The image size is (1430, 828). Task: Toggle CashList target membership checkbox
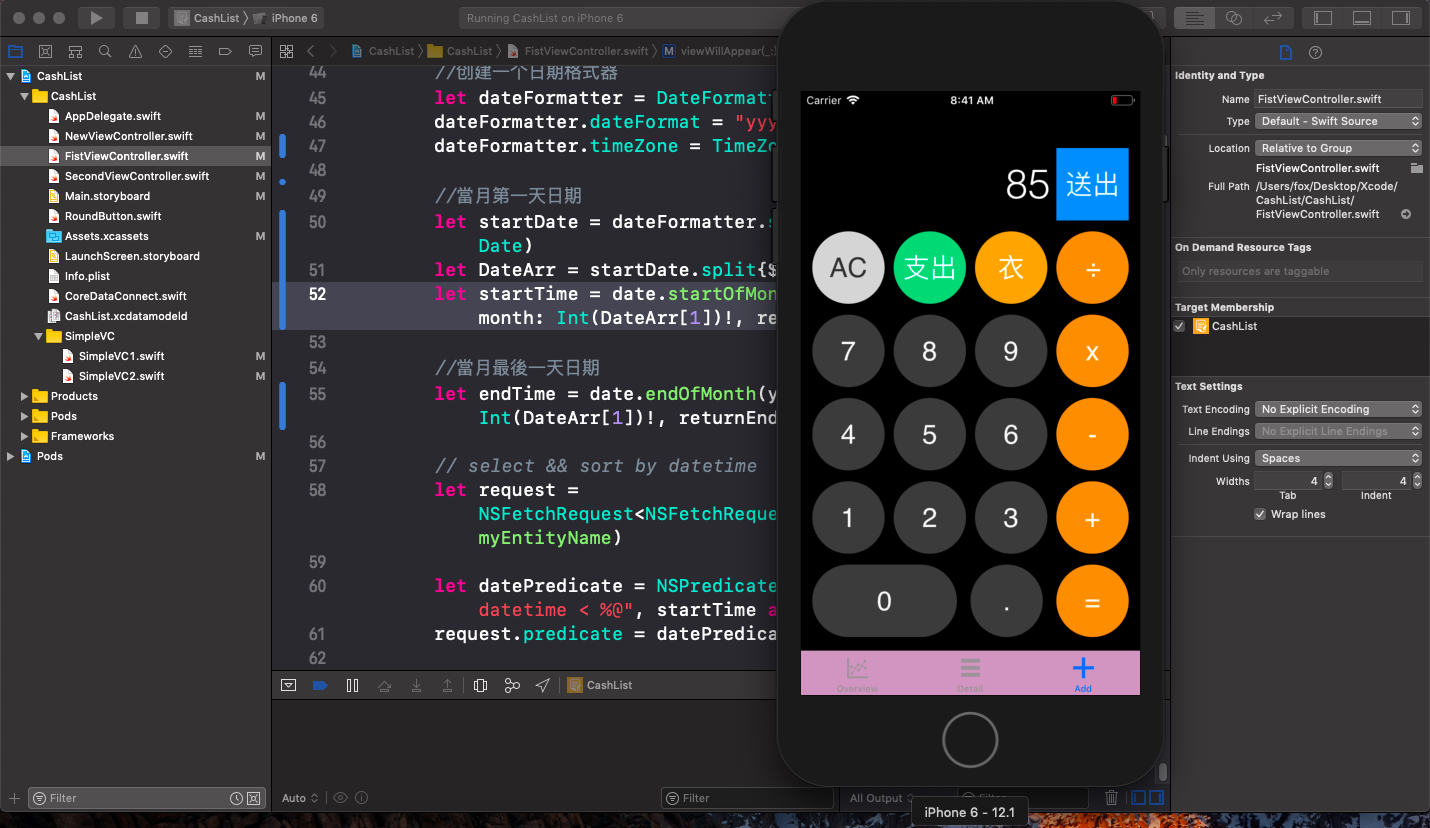tap(1180, 326)
